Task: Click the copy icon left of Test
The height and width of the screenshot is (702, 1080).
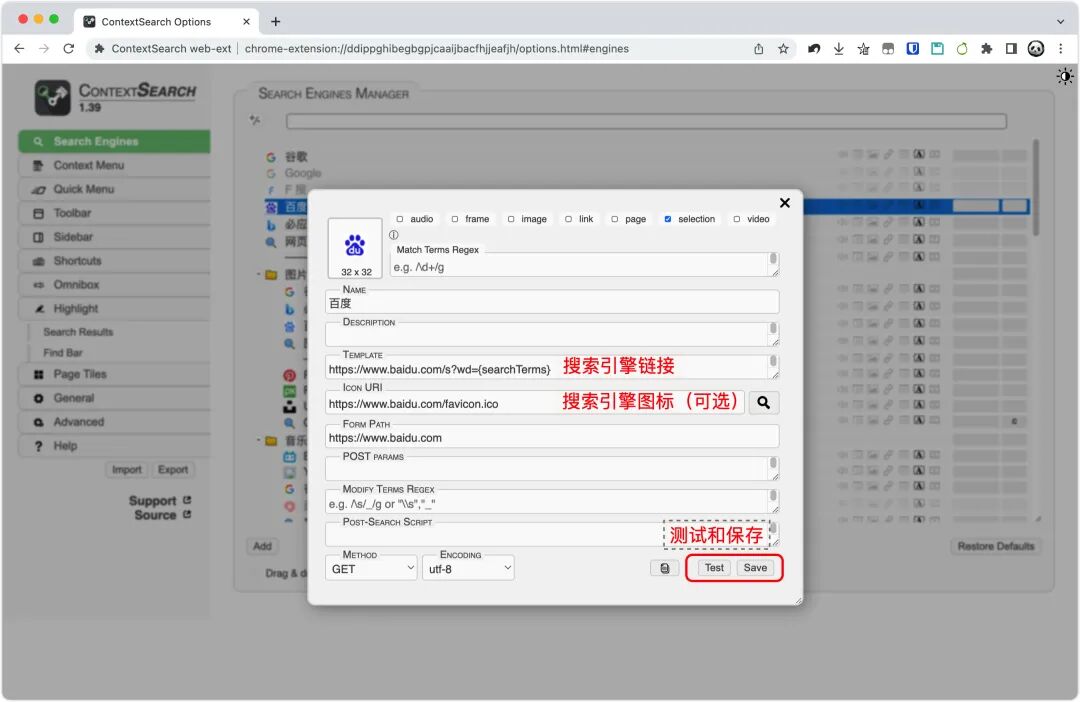Action: click(665, 568)
